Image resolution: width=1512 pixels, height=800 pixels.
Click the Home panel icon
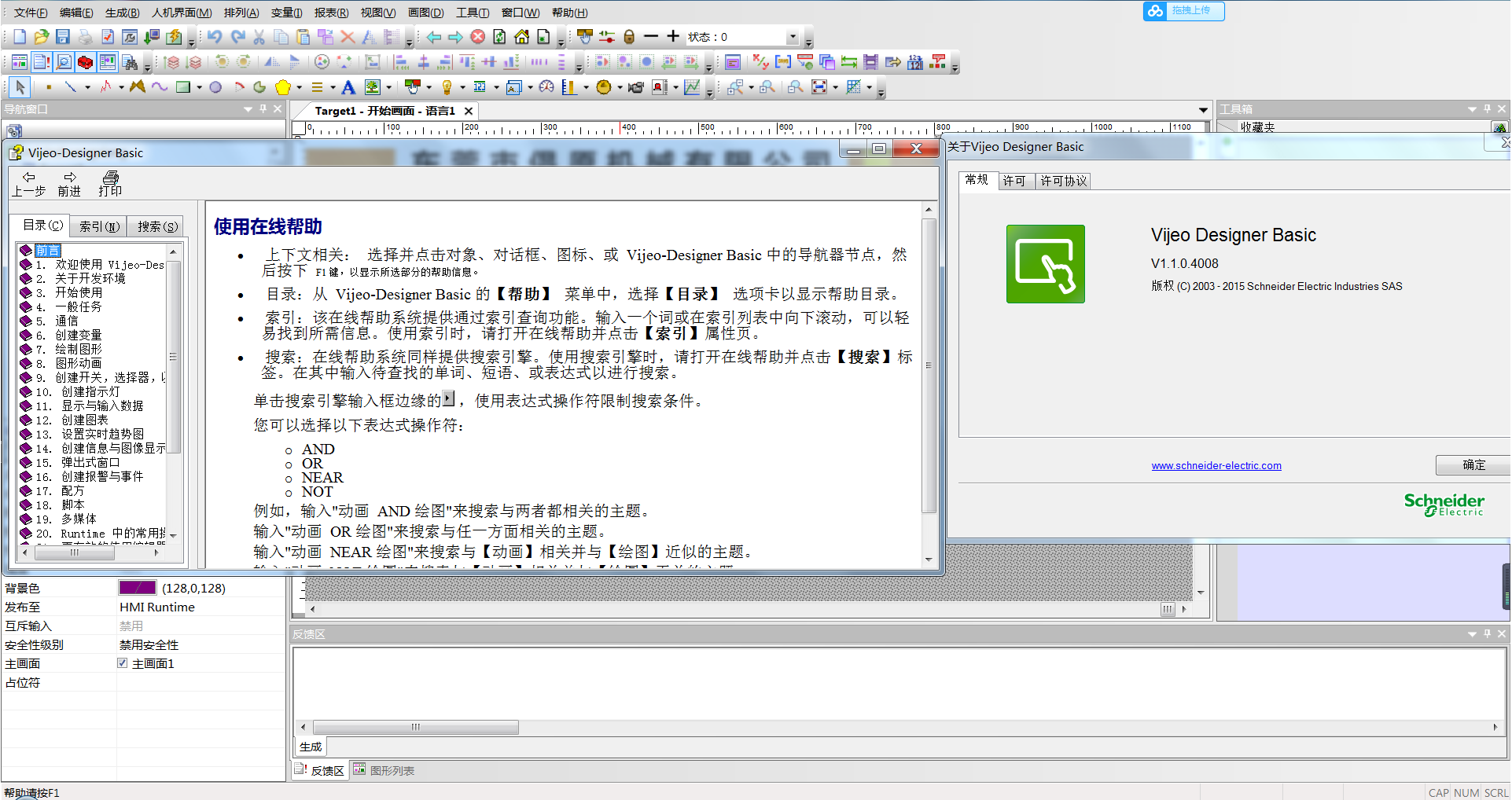click(x=521, y=37)
